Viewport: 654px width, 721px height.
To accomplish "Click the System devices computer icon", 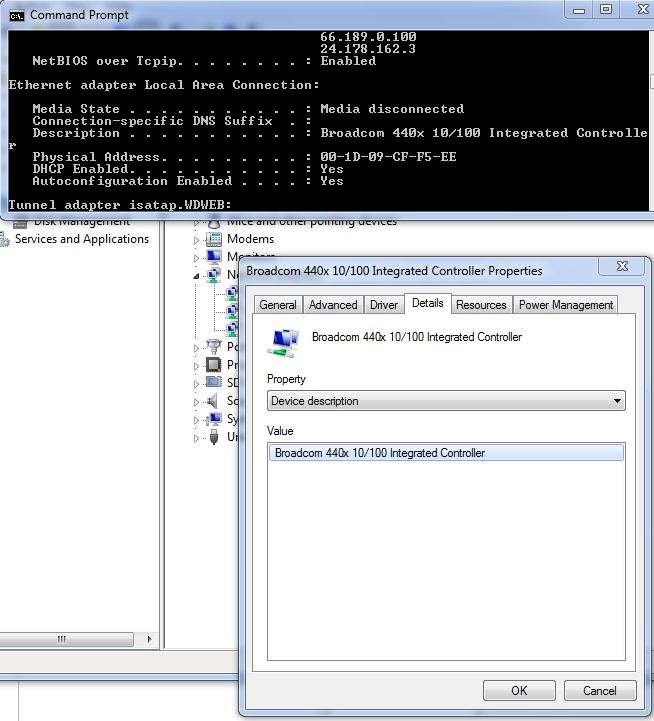I will coord(214,419).
